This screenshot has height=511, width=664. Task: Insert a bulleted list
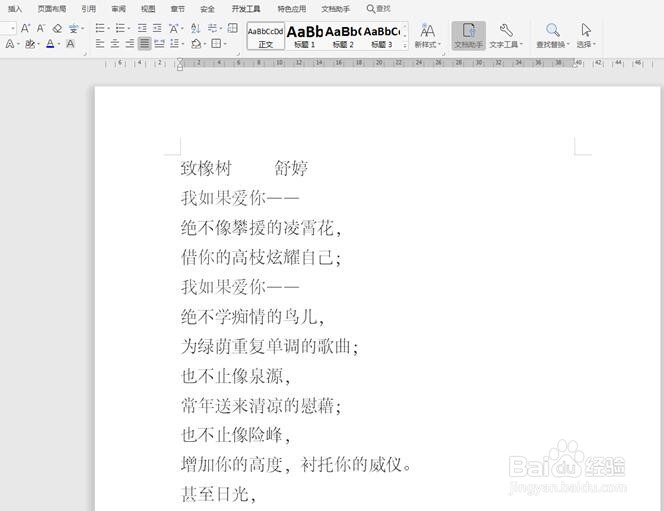100,28
